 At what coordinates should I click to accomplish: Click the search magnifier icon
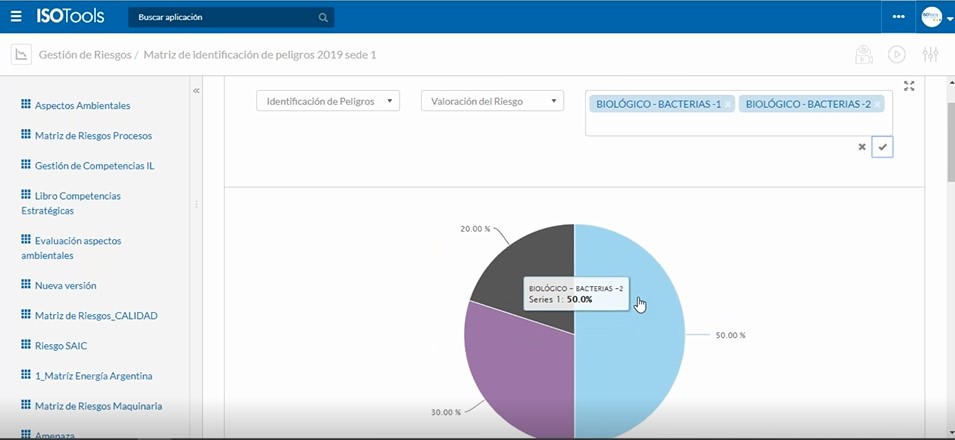323,18
